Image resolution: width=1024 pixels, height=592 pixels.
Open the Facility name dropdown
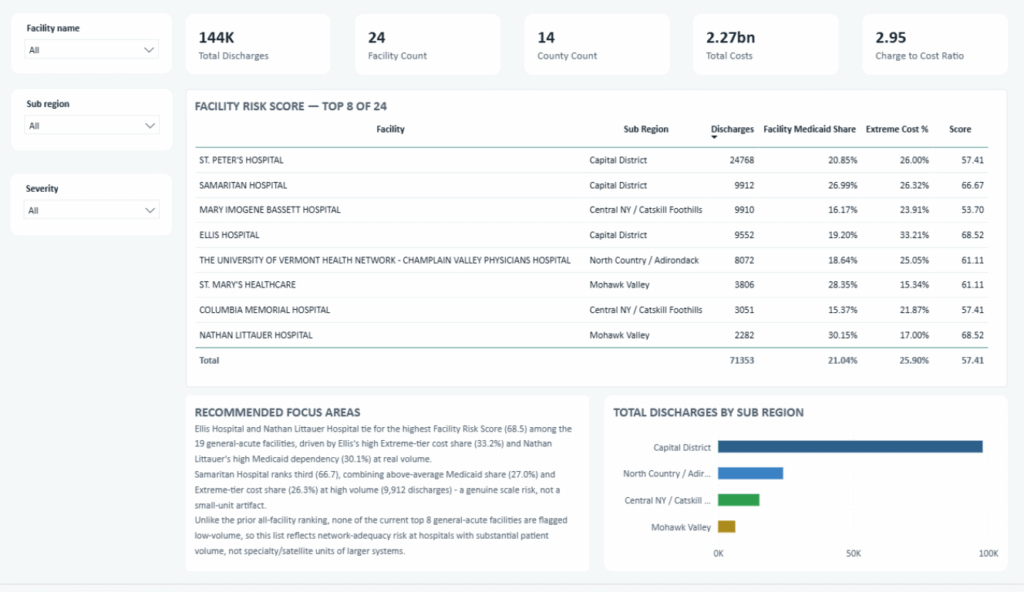point(91,50)
